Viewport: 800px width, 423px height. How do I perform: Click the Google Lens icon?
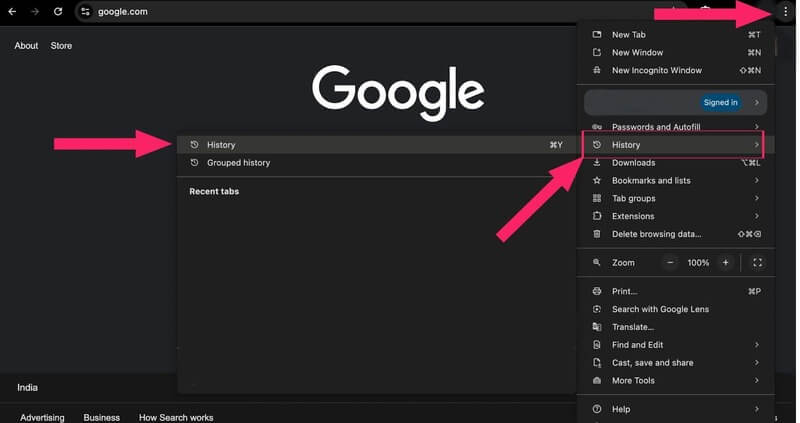click(596, 309)
